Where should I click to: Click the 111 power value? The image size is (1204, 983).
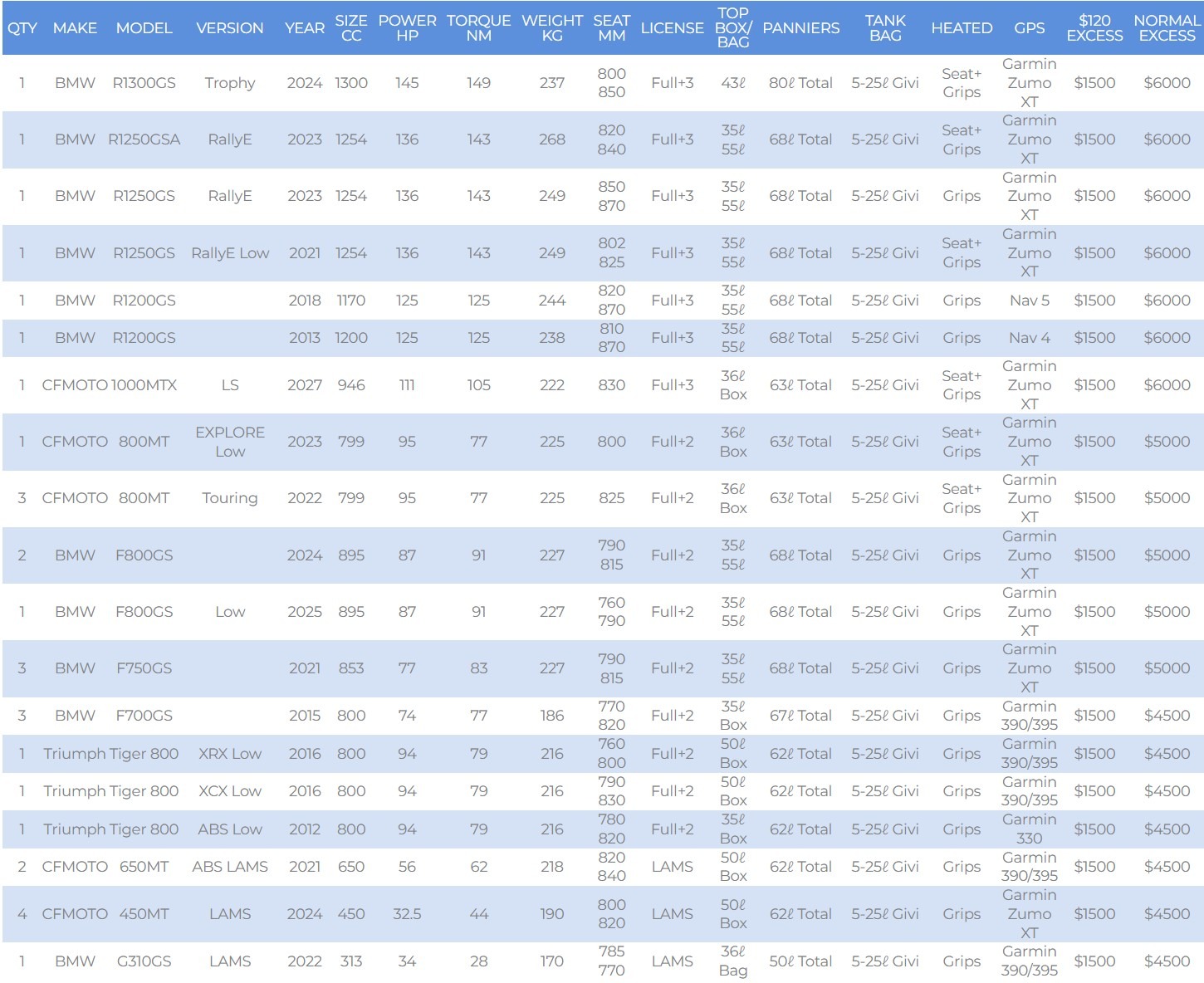click(x=407, y=385)
